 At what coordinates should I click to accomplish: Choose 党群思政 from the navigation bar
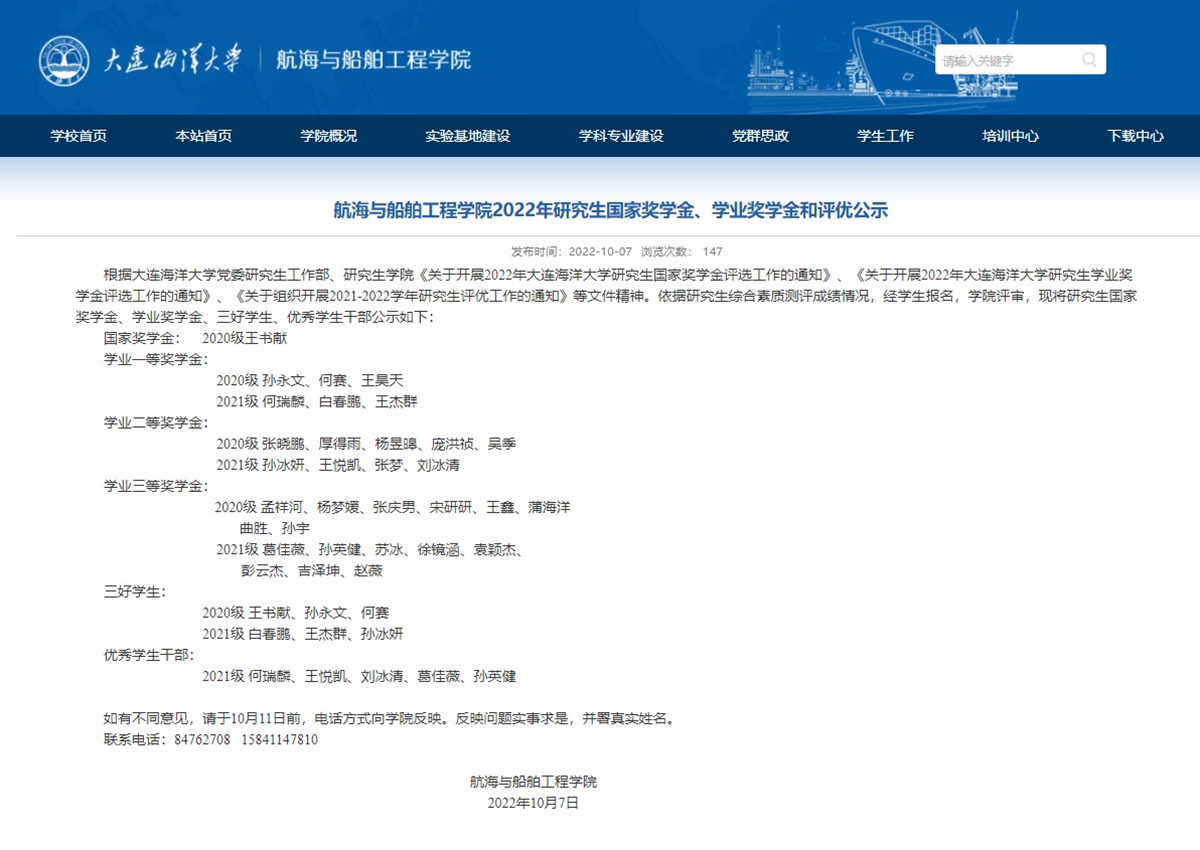tap(760, 136)
